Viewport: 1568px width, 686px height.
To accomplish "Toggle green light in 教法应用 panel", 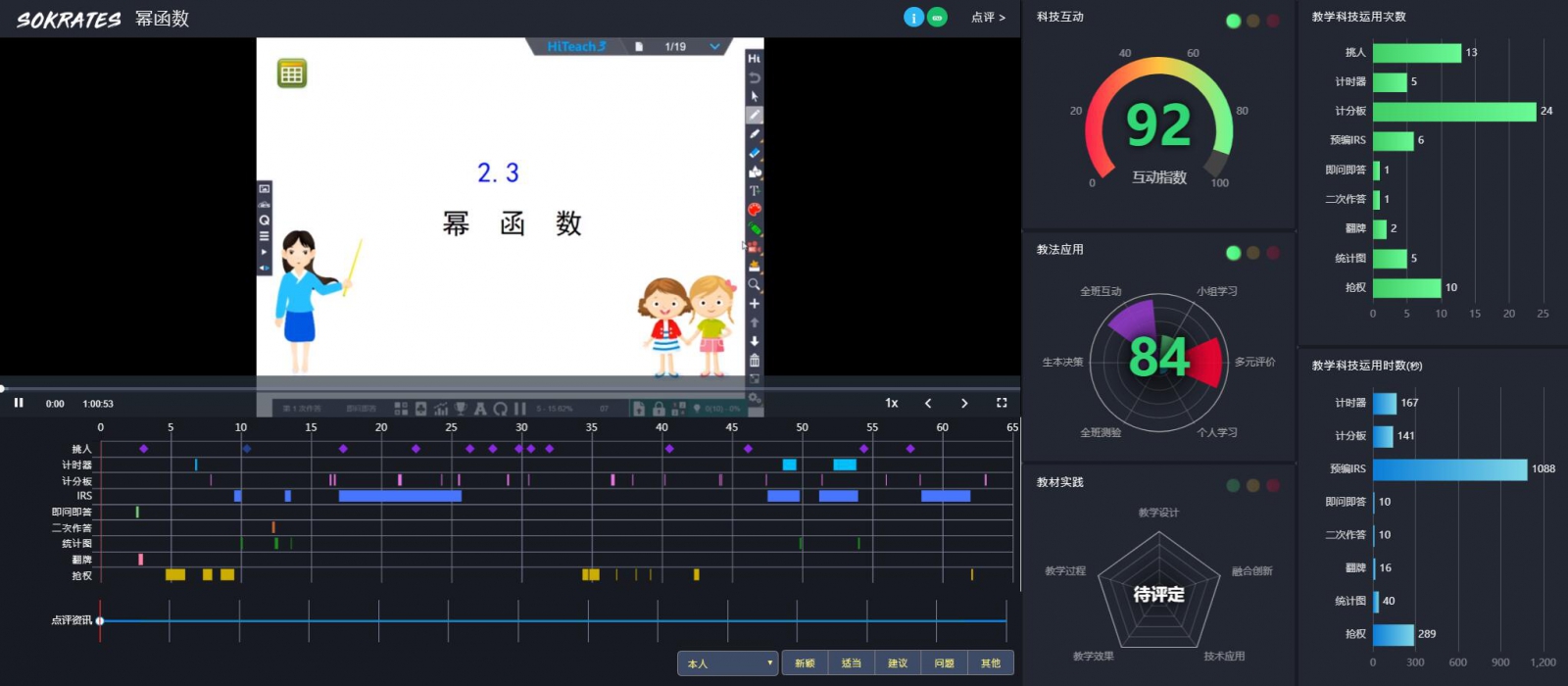I will coord(1233,253).
